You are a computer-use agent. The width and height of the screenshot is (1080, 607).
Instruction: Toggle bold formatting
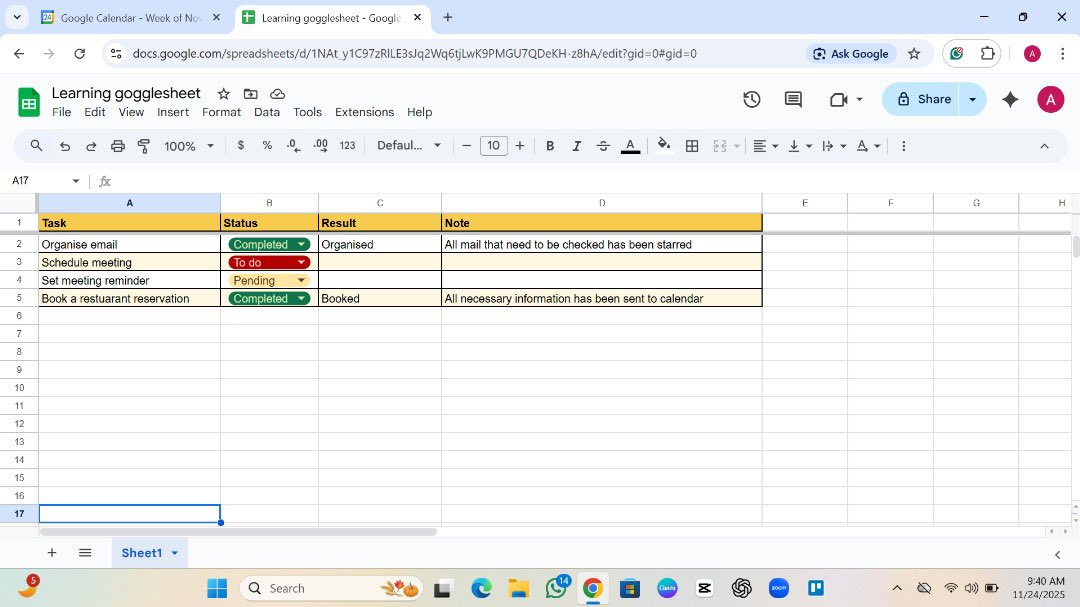point(550,145)
